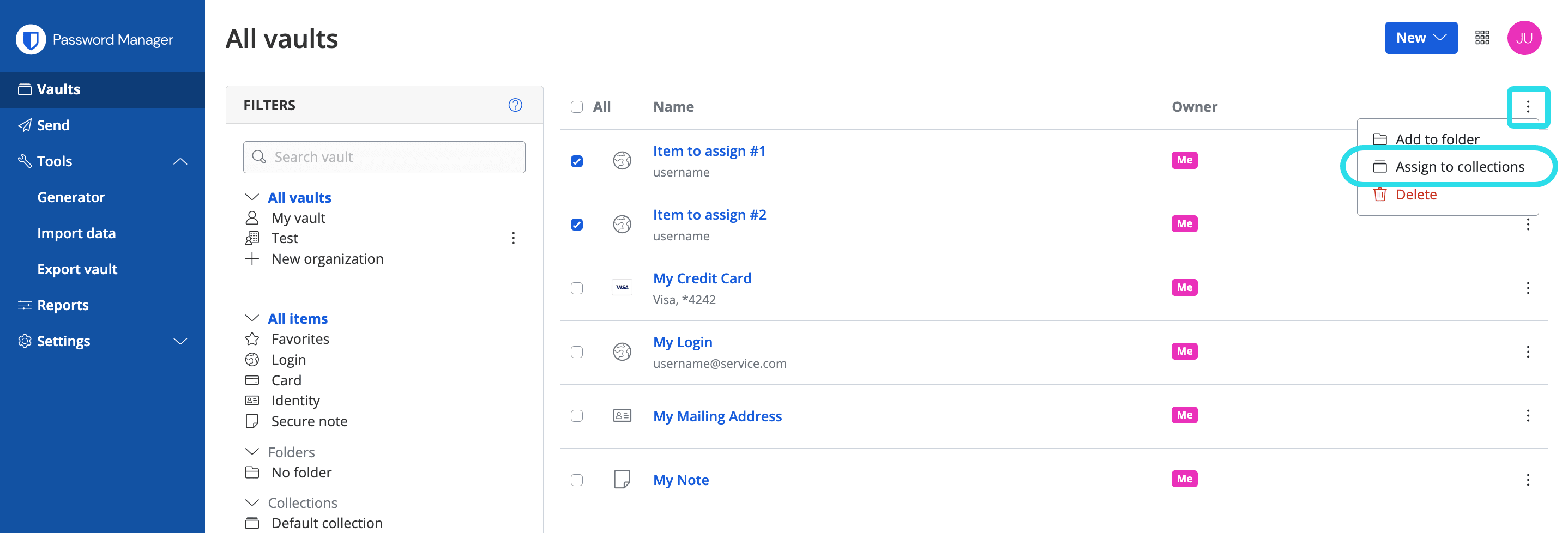Click the Password Manager shield logo
1568x533 pixels.
pos(30,39)
